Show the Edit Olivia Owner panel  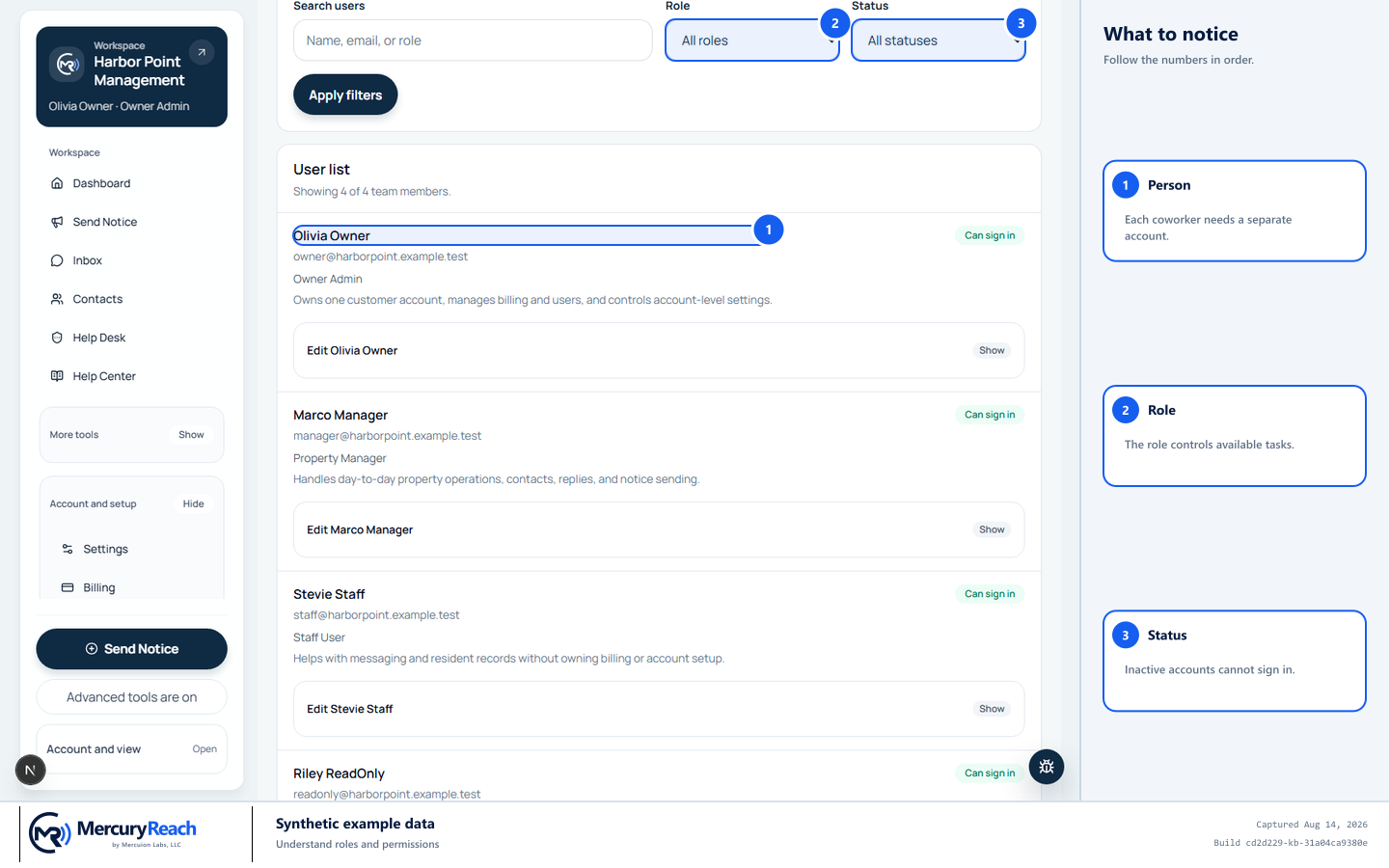tap(992, 350)
